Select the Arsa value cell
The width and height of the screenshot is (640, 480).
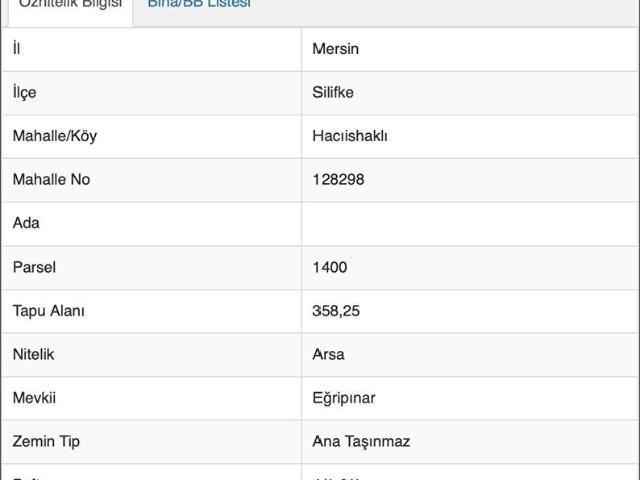[328, 354]
